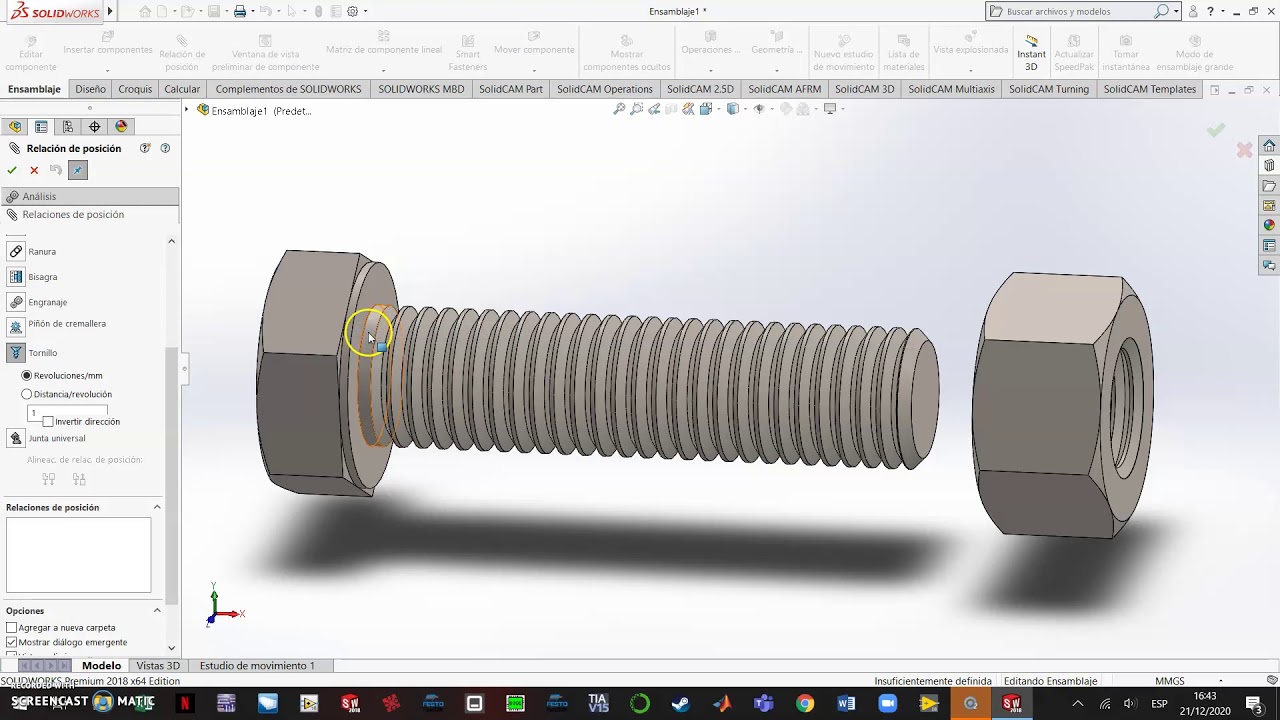Click the help question mark in Relación de posición
The image size is (1280, 720).
[165, 148]
